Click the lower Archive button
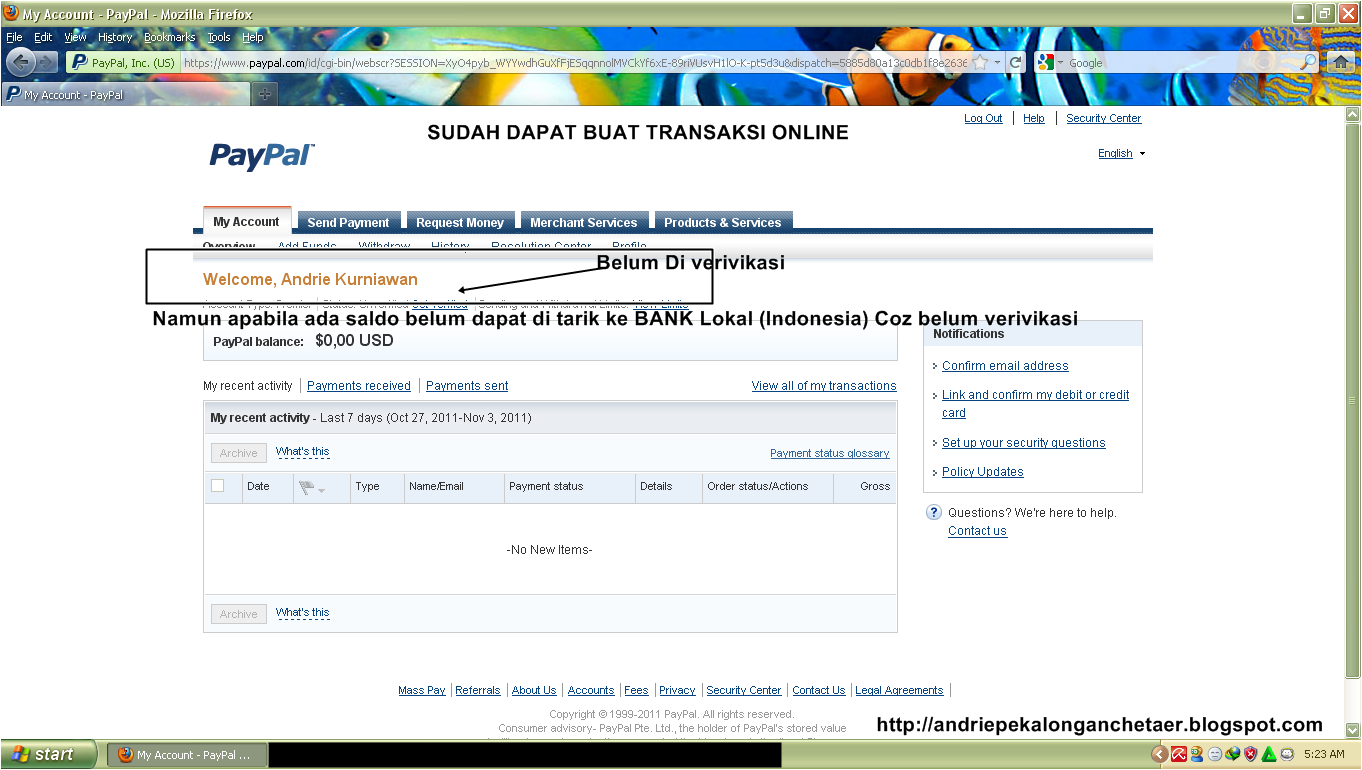This screenshot has width=1362, height=770. coord(239,614)
